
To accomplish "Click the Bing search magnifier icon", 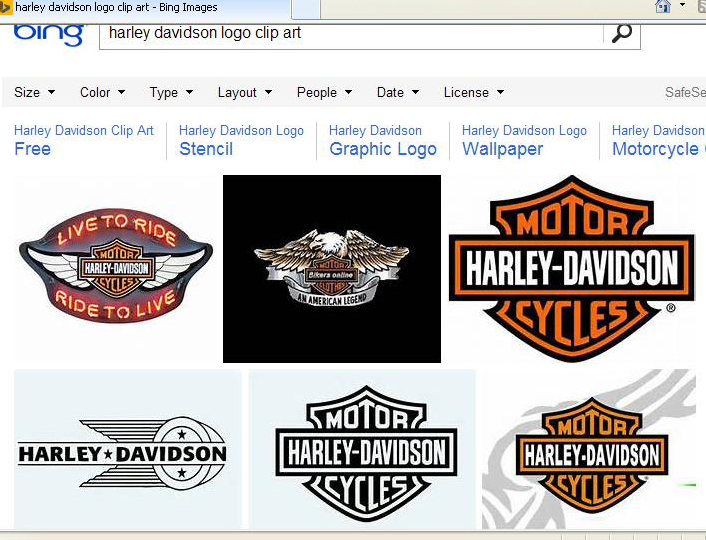I will click(622, 33).
